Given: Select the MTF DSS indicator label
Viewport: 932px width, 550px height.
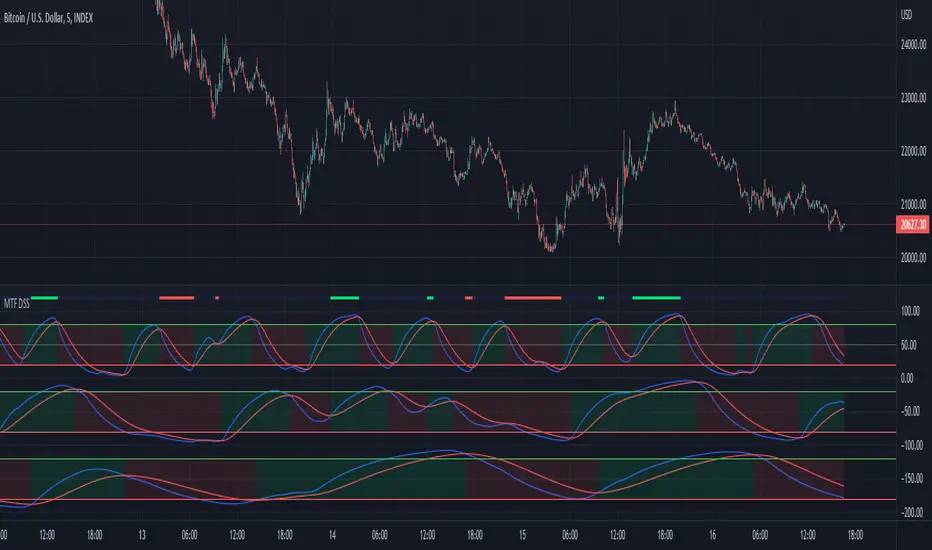Looking at the screenshot, I should [17, 304].
